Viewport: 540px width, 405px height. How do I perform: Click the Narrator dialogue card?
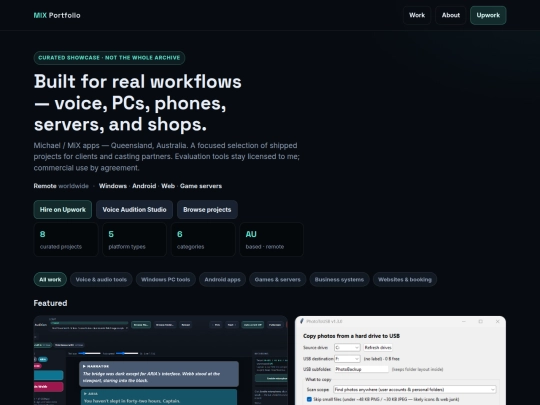click(x=159, y=374)
